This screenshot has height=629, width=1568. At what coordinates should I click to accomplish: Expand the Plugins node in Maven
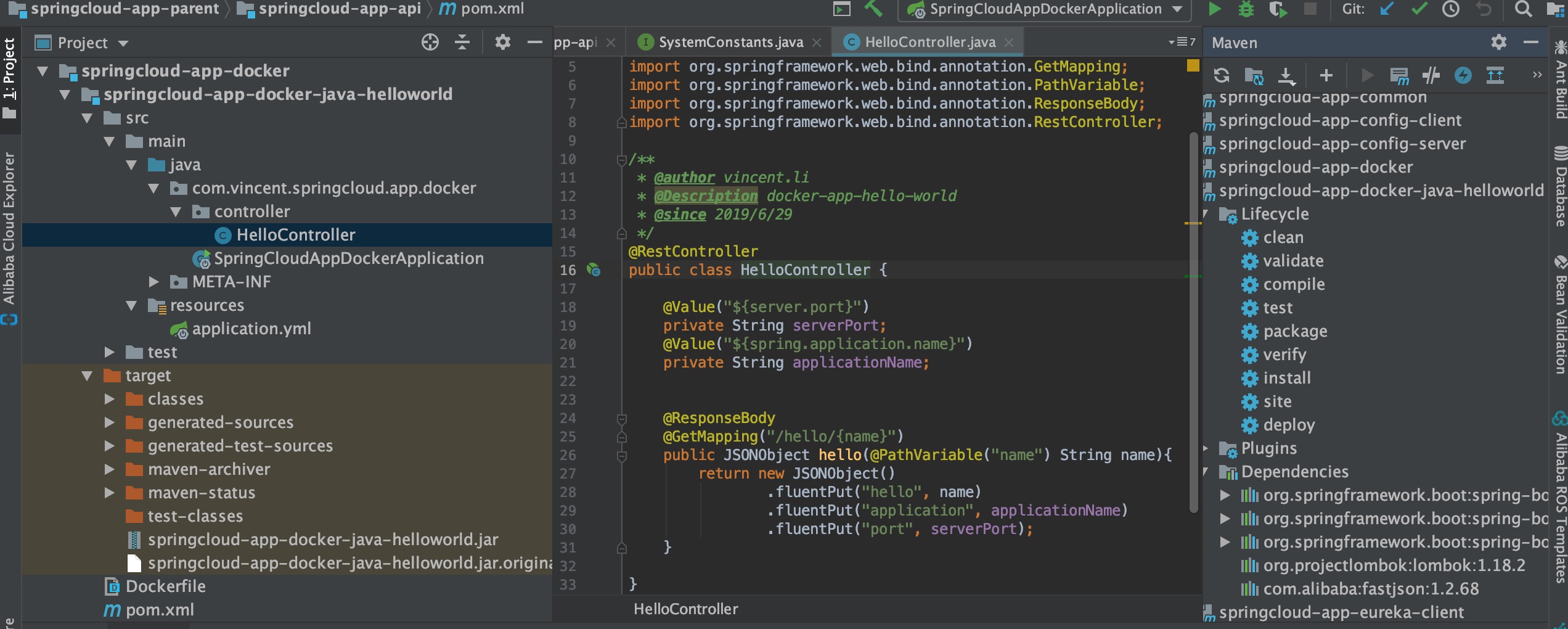tap(1206, 448)
